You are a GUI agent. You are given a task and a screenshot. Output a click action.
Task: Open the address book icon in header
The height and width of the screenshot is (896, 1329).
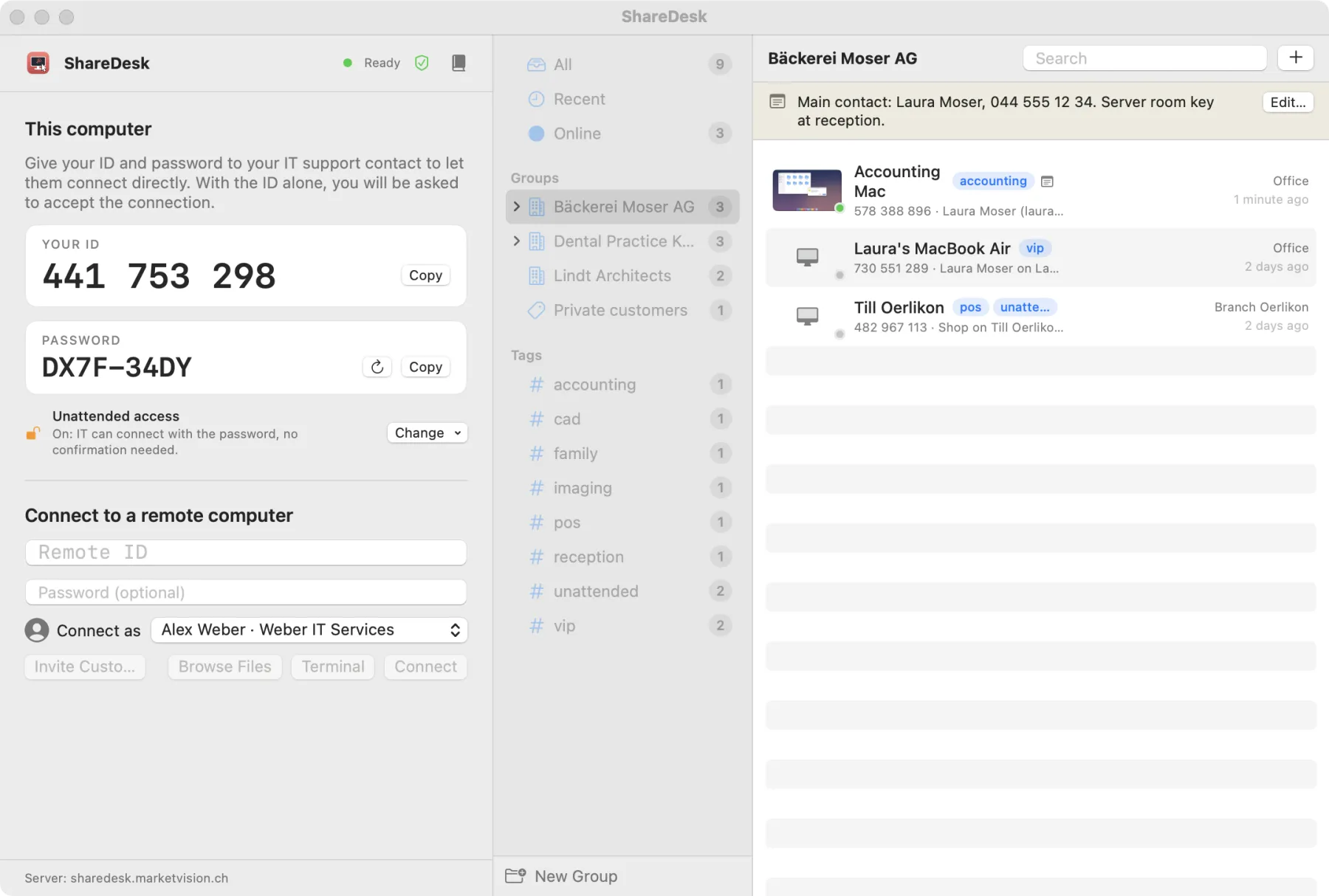point(459,63)
